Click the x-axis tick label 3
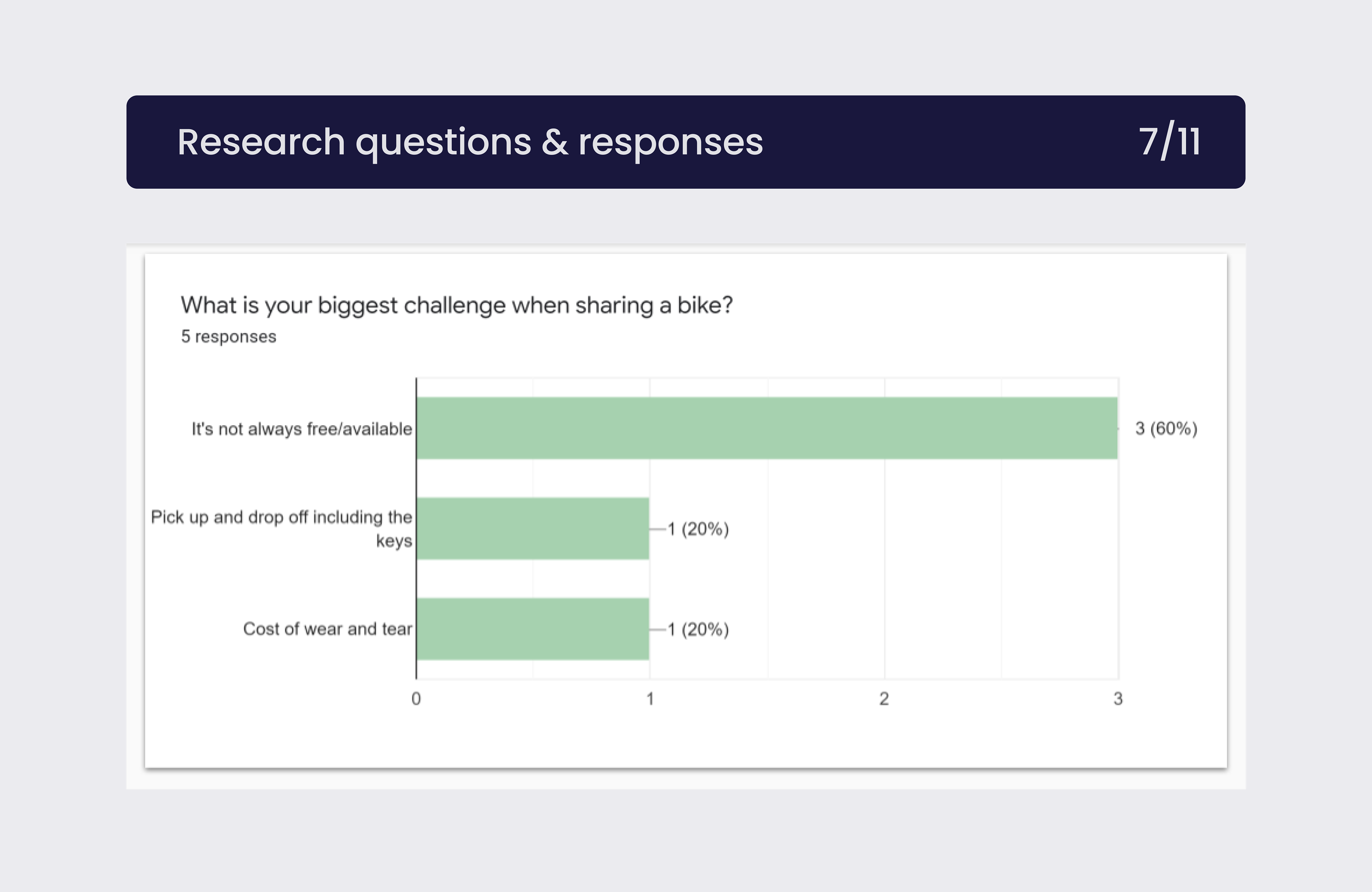The width and height of the screenshot is (1372, 892). [x=1118, y=699]
